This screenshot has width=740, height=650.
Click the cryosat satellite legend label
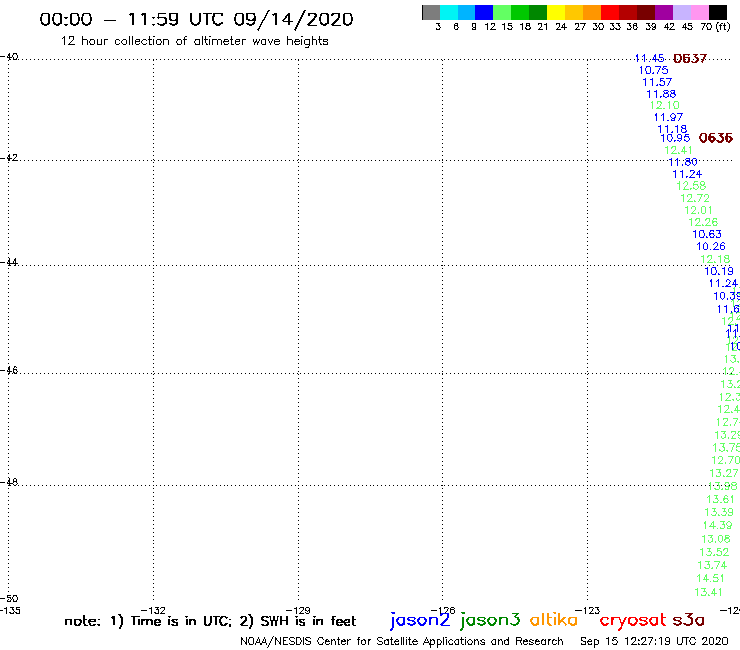click(x=633, y=621)
